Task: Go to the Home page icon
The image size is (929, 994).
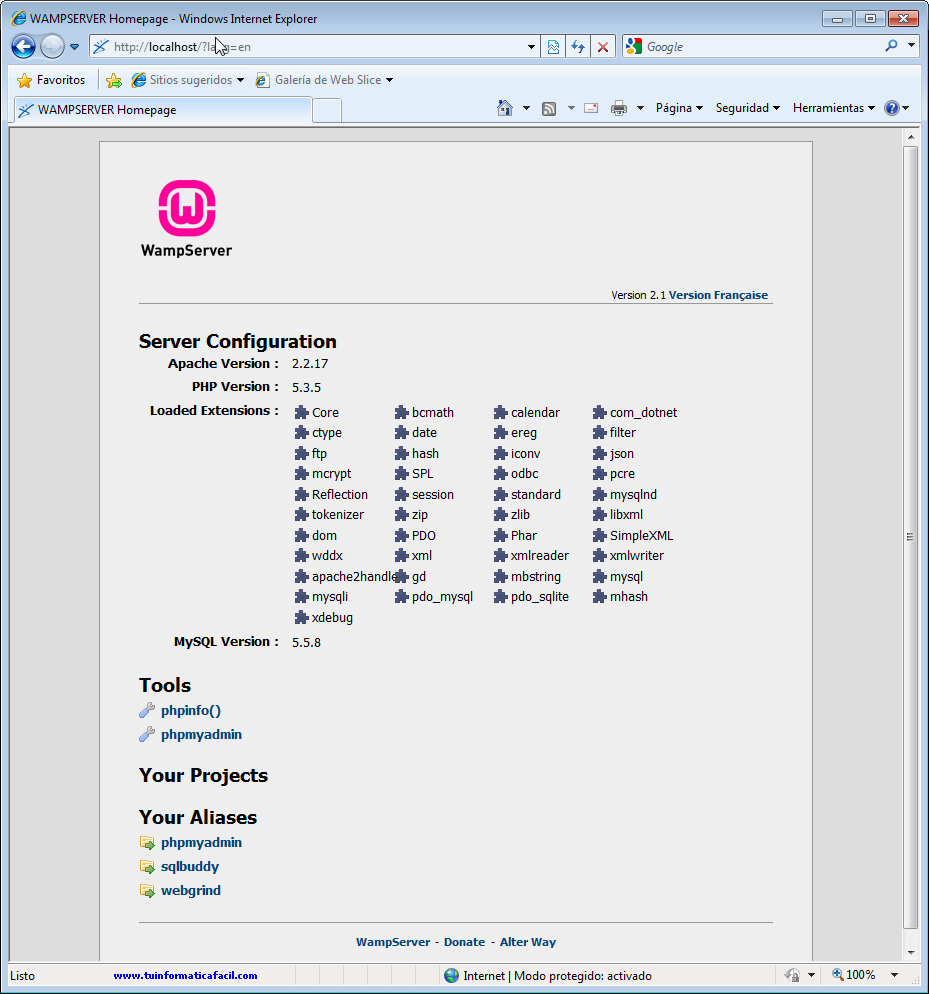Action: (x=505, y=108)
